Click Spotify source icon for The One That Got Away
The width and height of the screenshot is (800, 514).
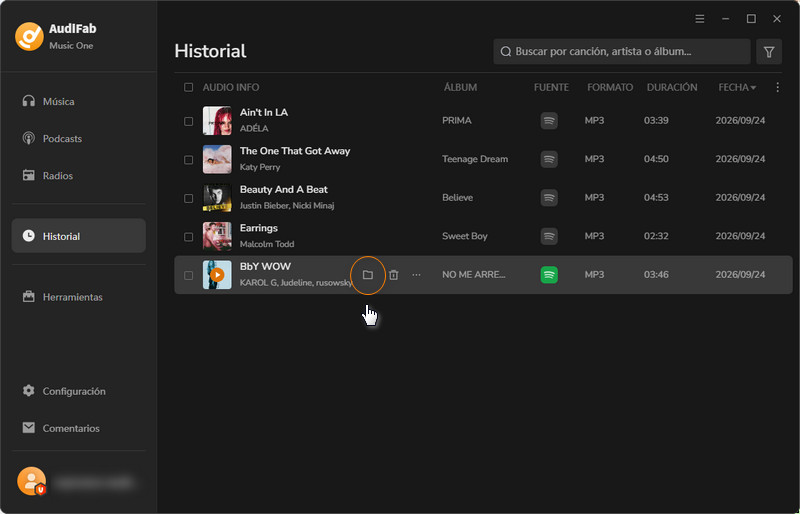pos(549,159)
